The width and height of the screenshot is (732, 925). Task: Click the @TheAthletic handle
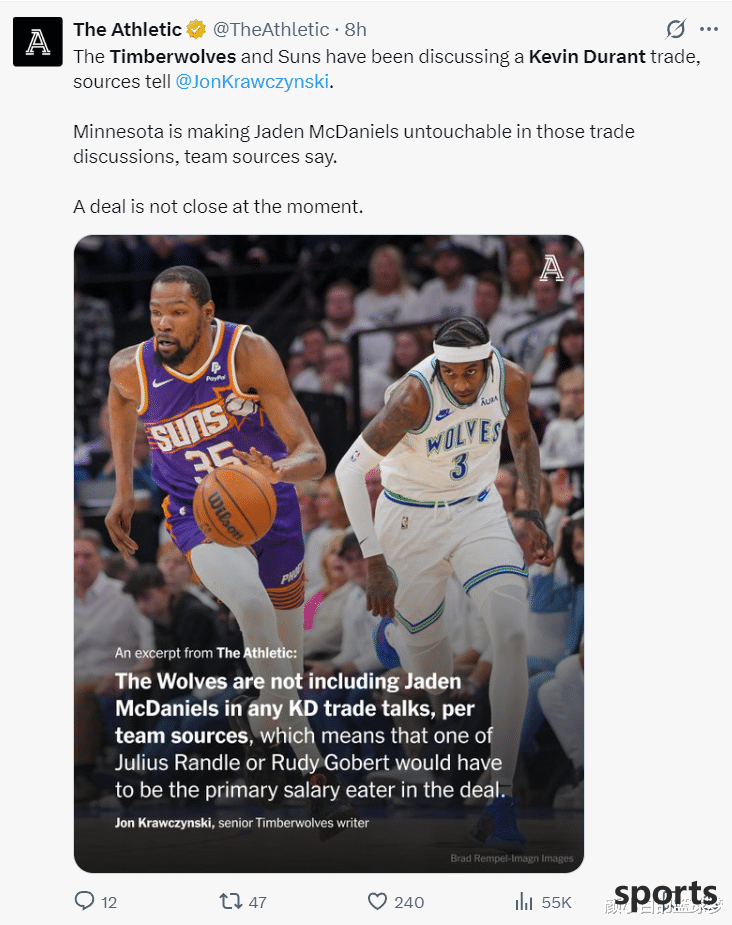click(x=271, y=29)
